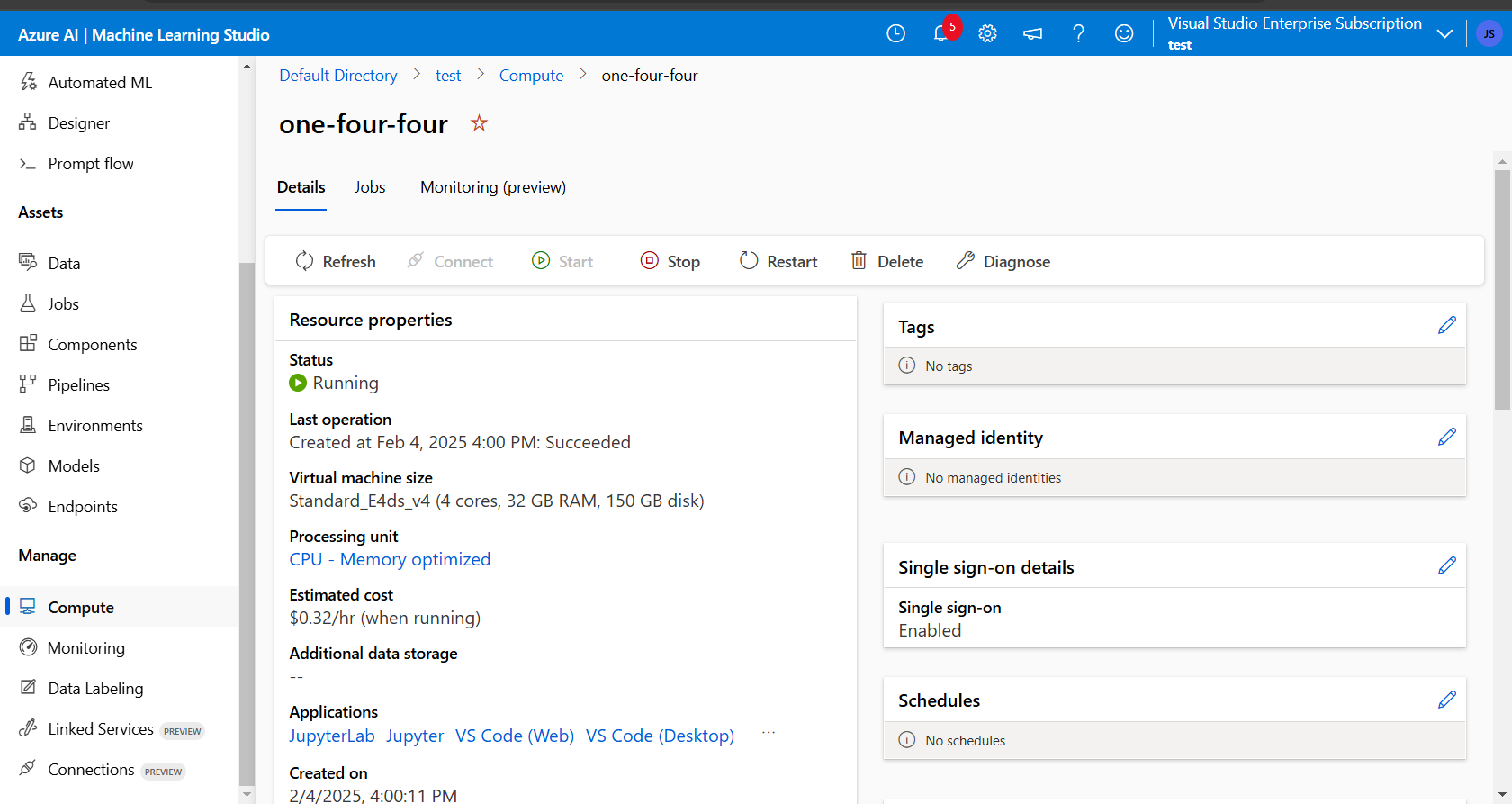Image resolution: width=1512 pixels, height=804 pixels.
Task: Click the main page vertical scrollbar thumb
Action: pyautogui.click(x=1502, y=289)
